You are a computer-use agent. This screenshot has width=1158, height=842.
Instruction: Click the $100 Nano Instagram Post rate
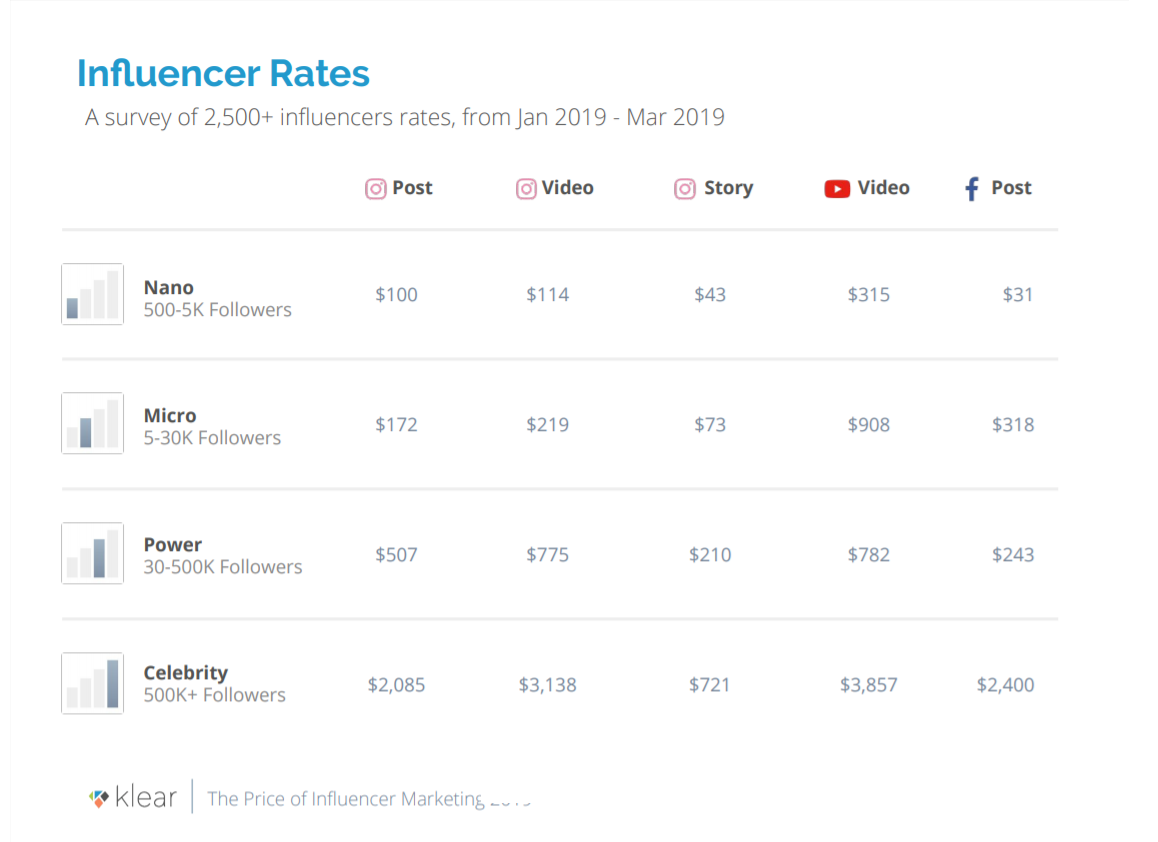396,295
